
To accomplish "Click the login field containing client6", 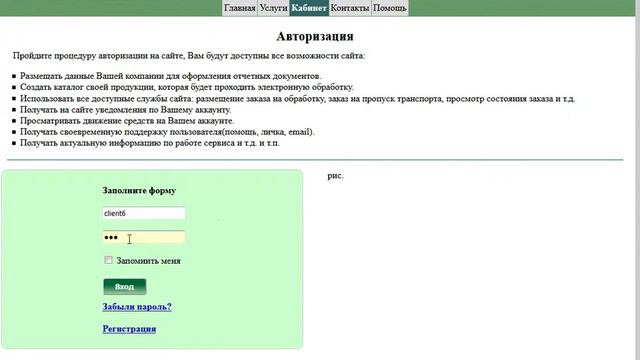I will coord(144,213).
